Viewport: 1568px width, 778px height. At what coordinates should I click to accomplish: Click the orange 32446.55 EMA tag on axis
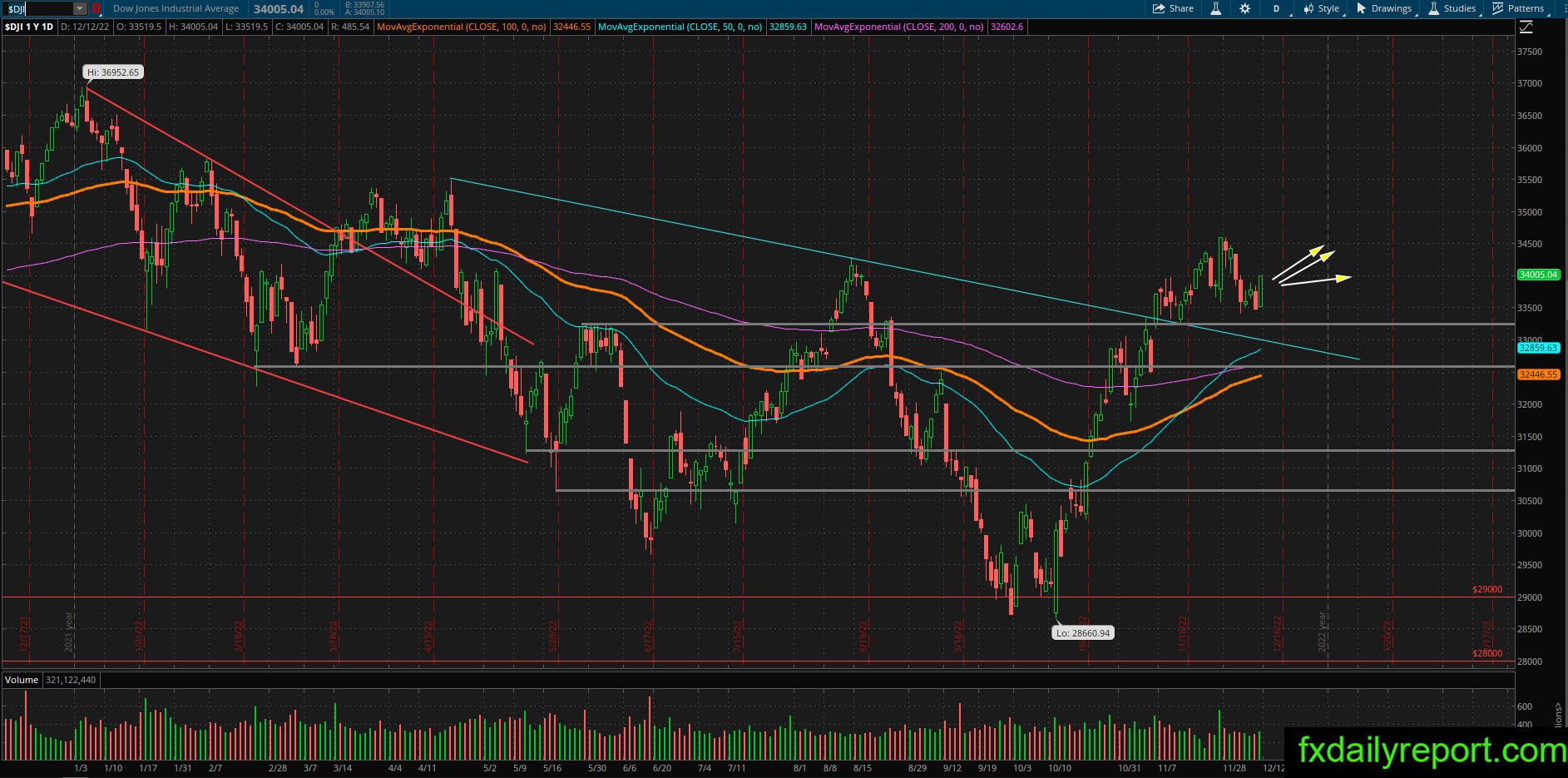pos(1538,374)
